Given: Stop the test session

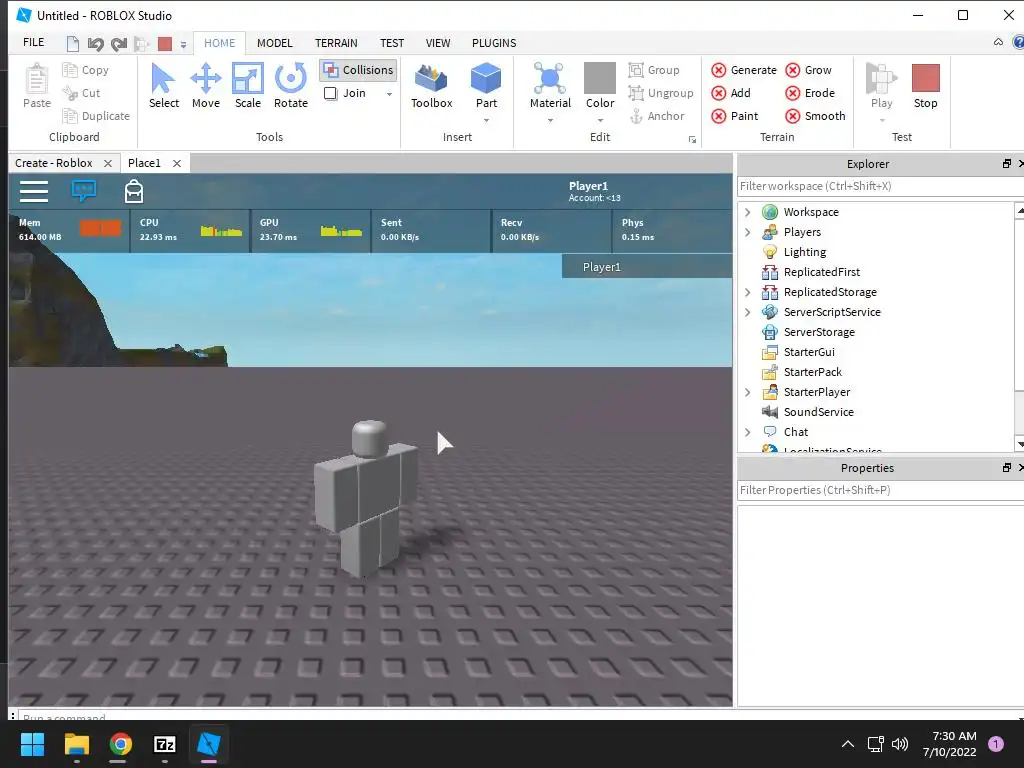Looking at the screenshot, I should click(x=925, y=86).
